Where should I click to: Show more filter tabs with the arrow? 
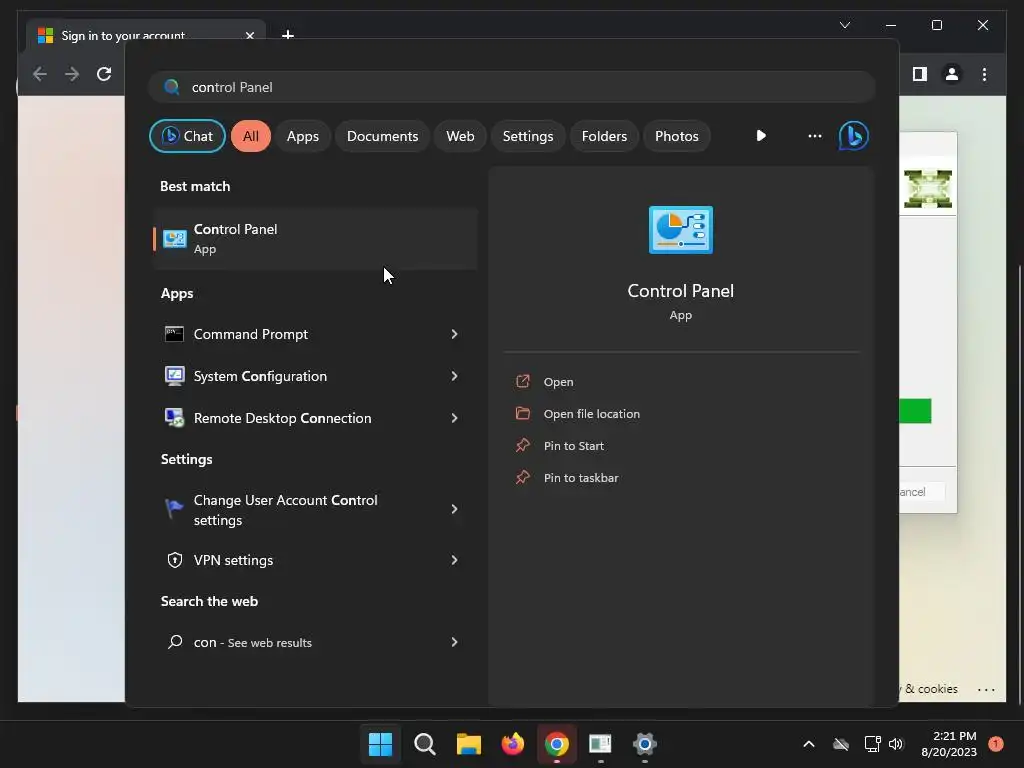761,136
